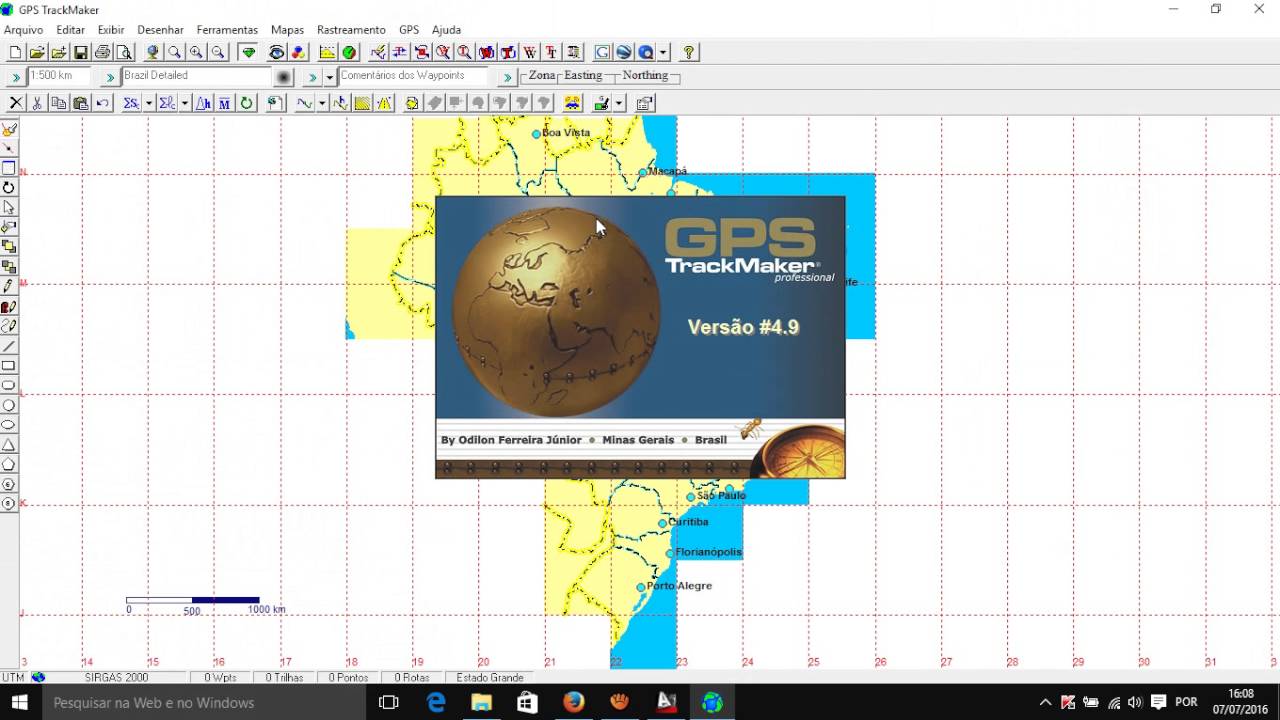Click the dark square button beside Brazil Detailed
The image size is (1280, 720).
coord(283,76)
